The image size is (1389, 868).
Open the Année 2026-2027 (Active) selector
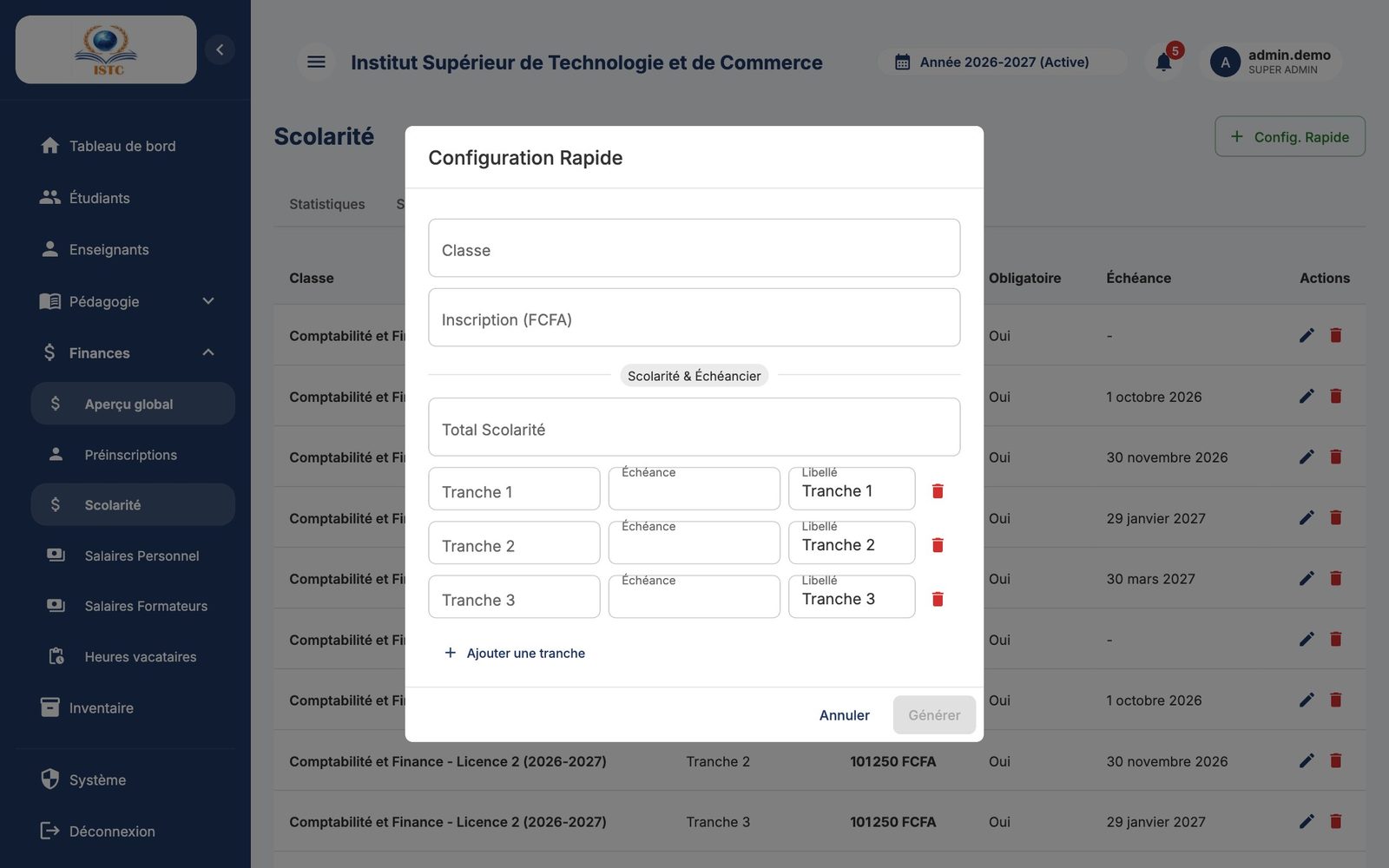tap(1003, 62)
